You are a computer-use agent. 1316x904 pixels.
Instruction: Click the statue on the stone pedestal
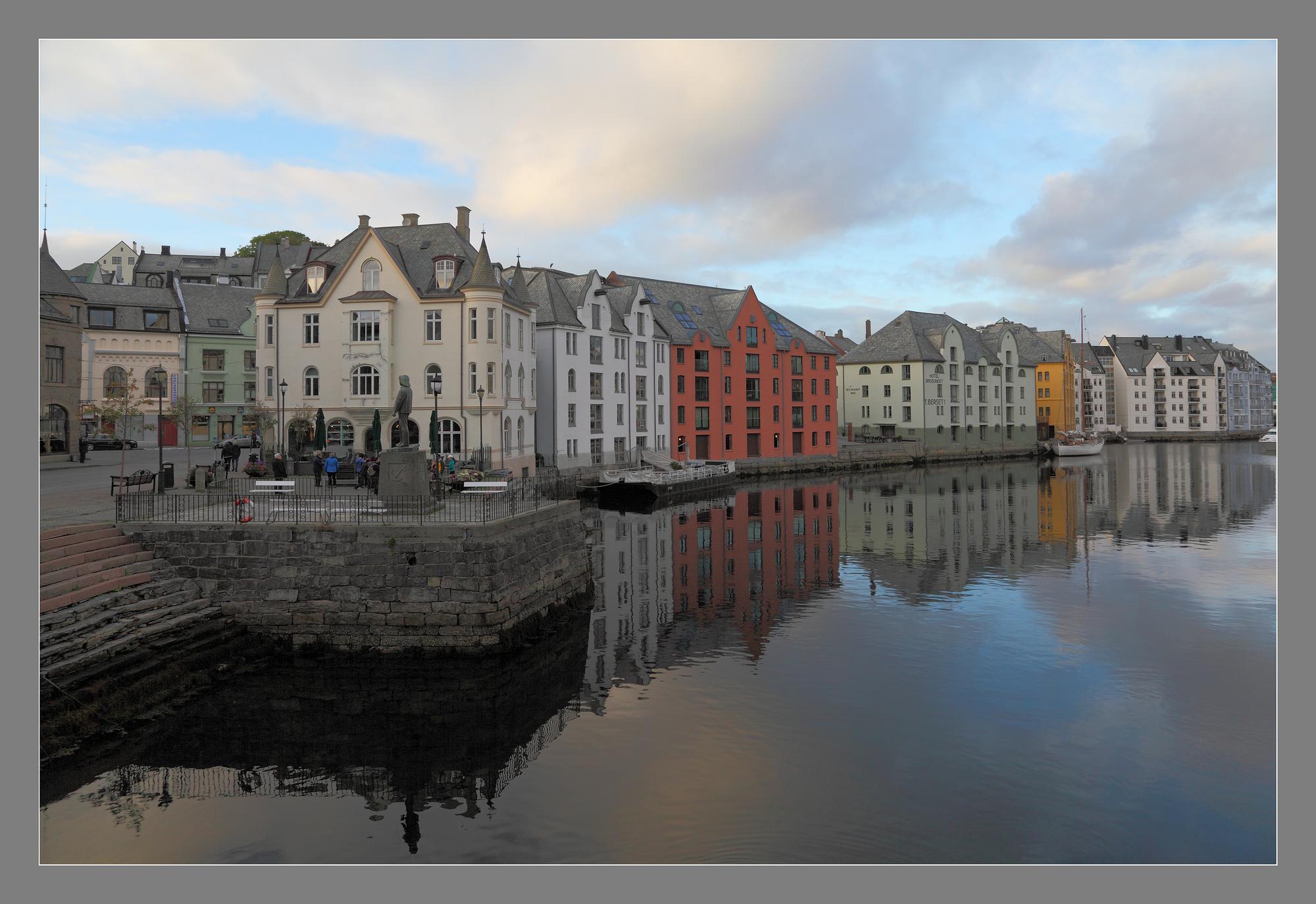click(x=403, y=411)
